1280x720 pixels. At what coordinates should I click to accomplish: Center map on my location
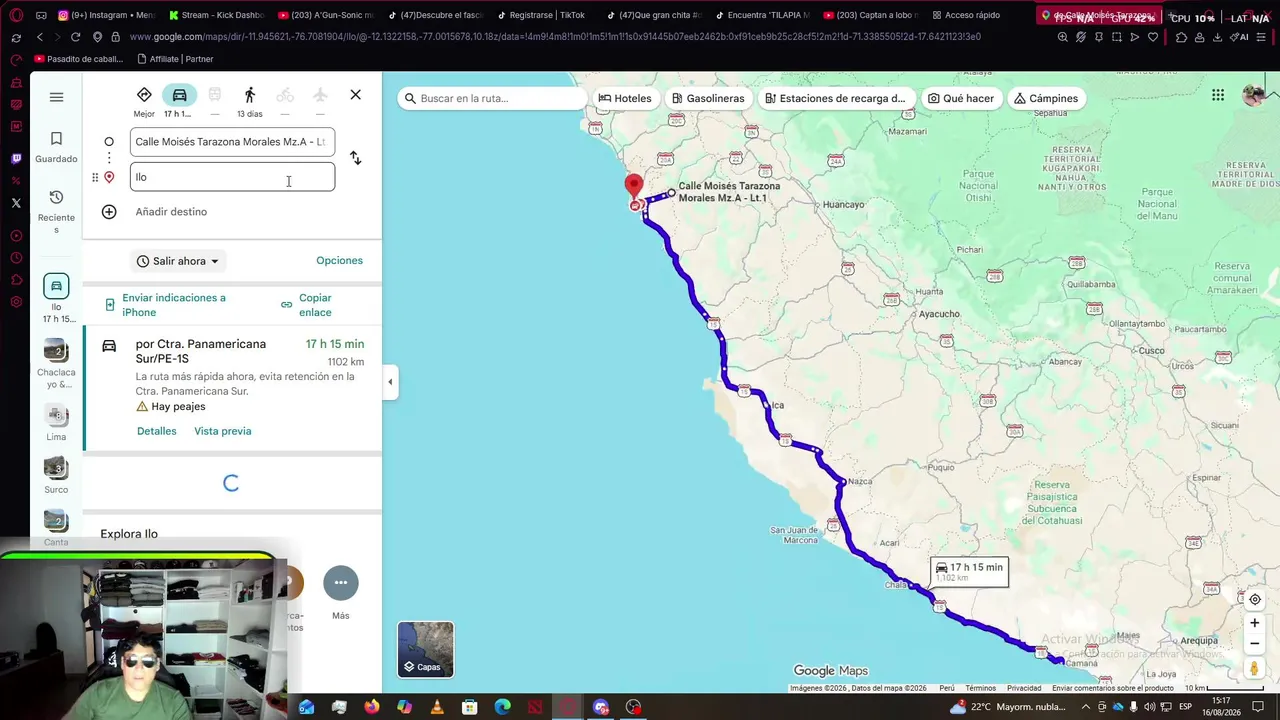point(1254,599)
